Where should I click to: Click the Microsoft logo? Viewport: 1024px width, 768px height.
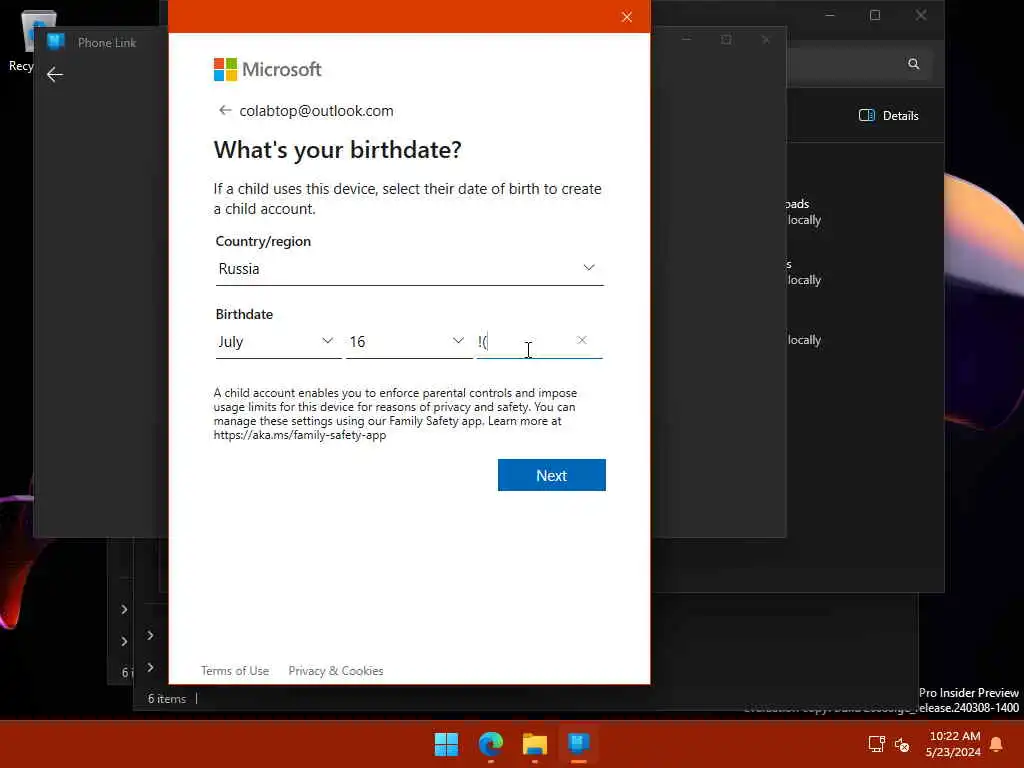(x=268, y=69)
